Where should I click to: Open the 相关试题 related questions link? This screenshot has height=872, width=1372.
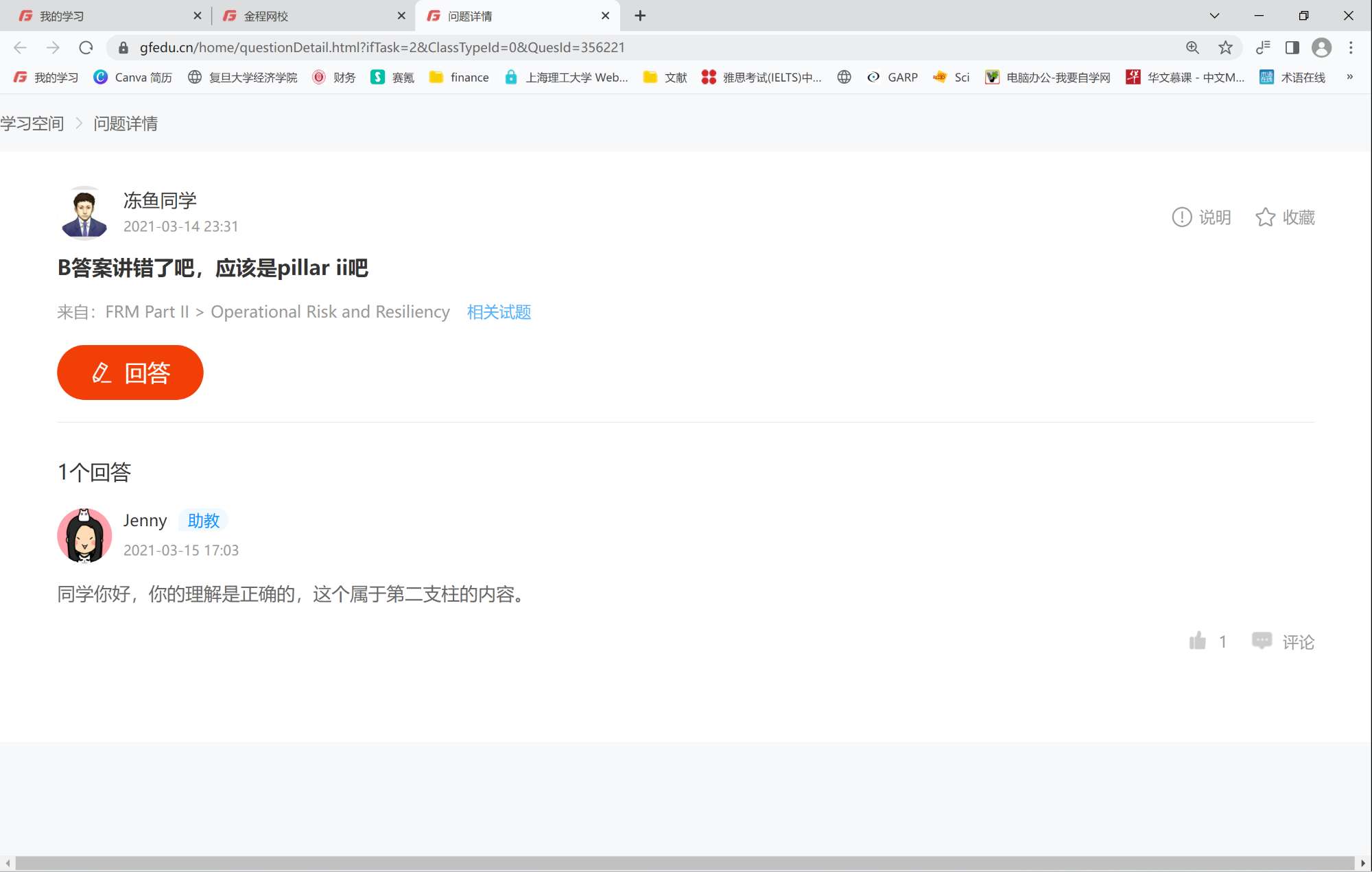point(499,312)
